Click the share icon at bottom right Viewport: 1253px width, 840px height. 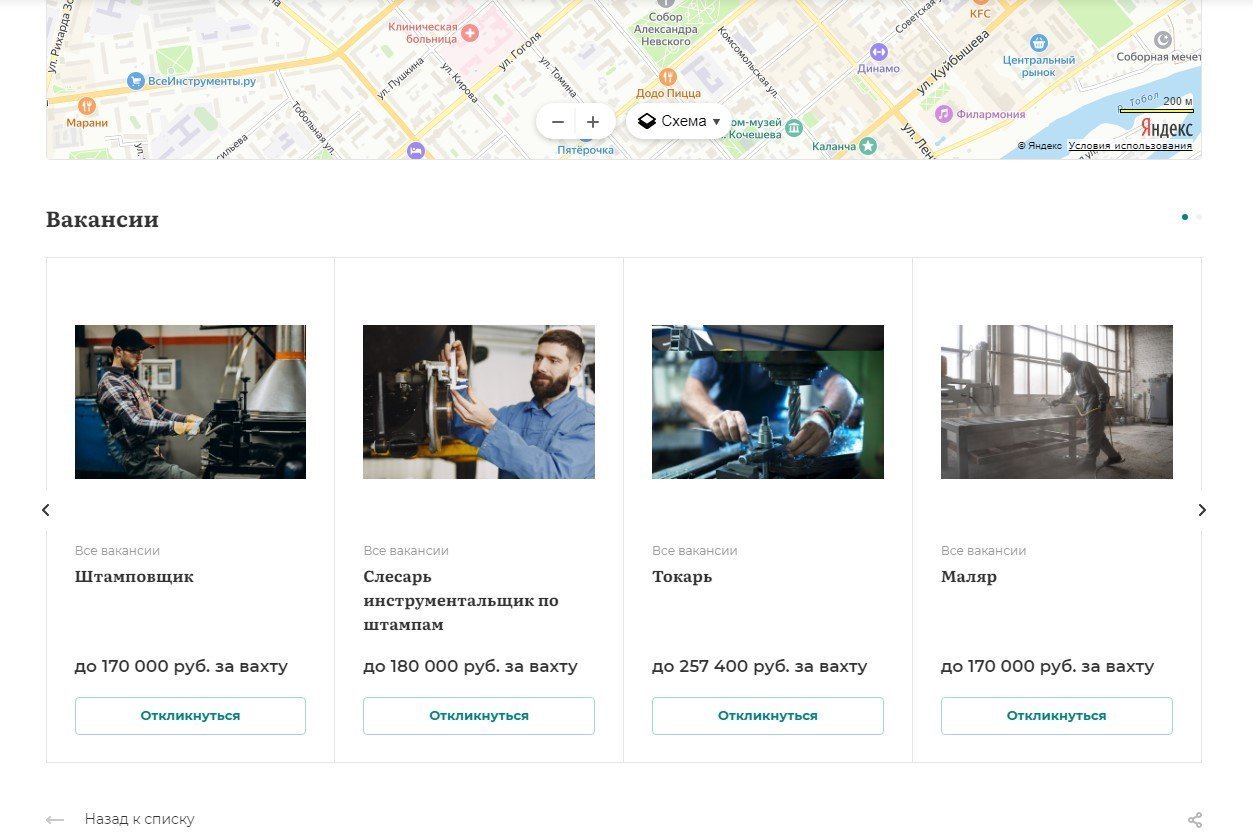(x=1194, y=820)
